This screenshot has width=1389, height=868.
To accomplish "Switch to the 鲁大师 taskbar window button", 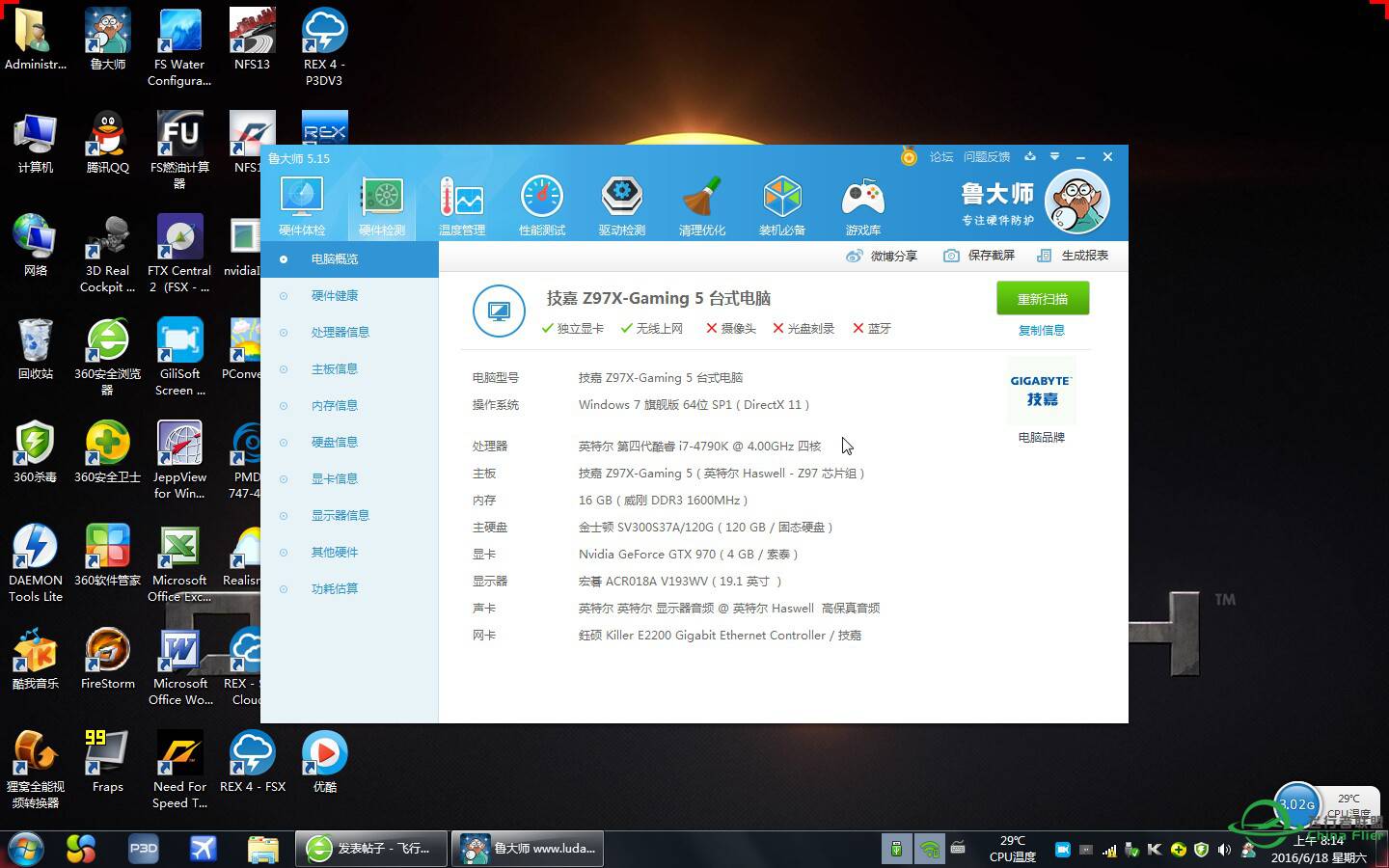I will pos(528,849).
